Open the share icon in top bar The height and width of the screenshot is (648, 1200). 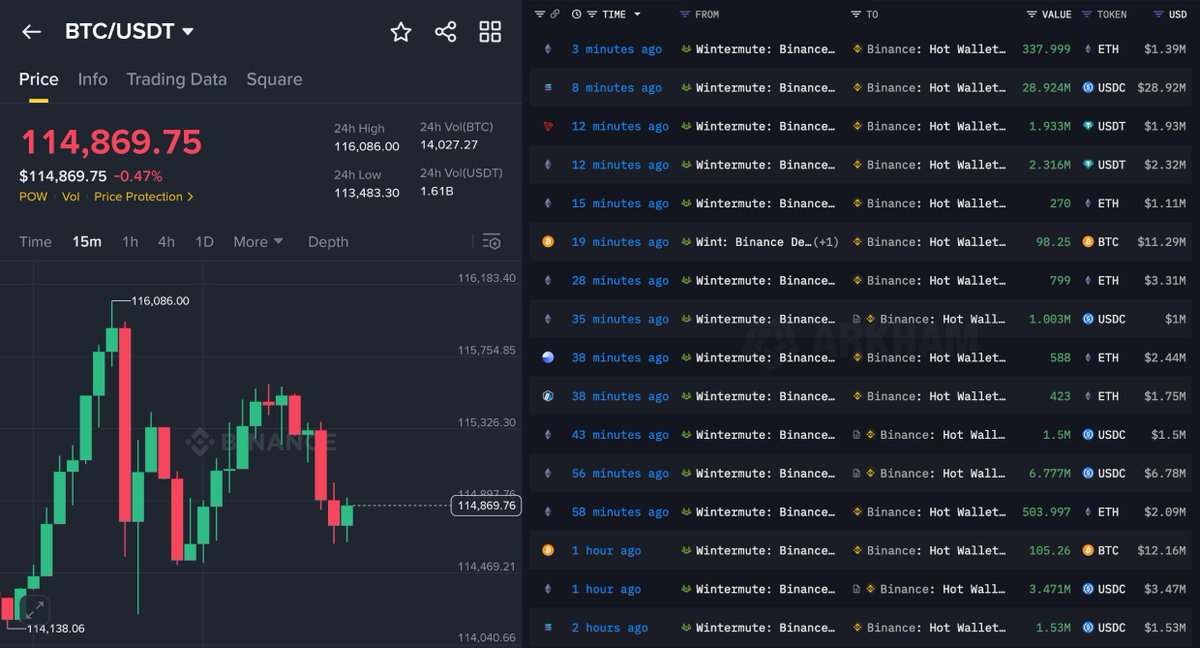pyautogui.click(x=445, y=32)
